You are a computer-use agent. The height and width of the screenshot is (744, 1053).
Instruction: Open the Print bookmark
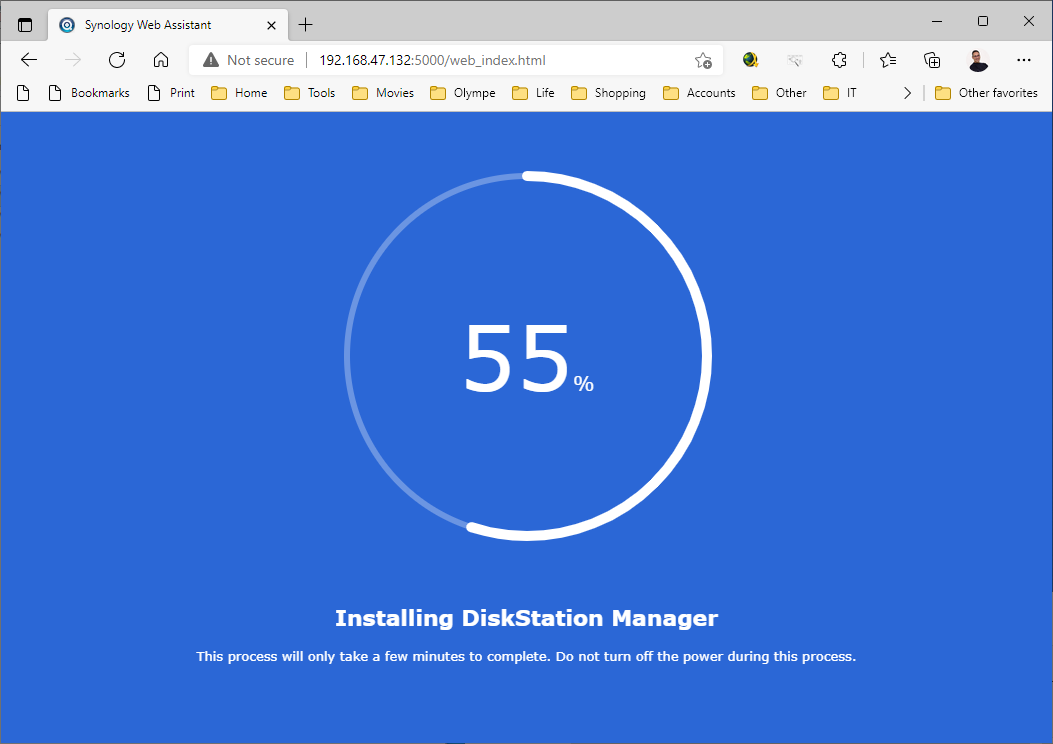171,93
